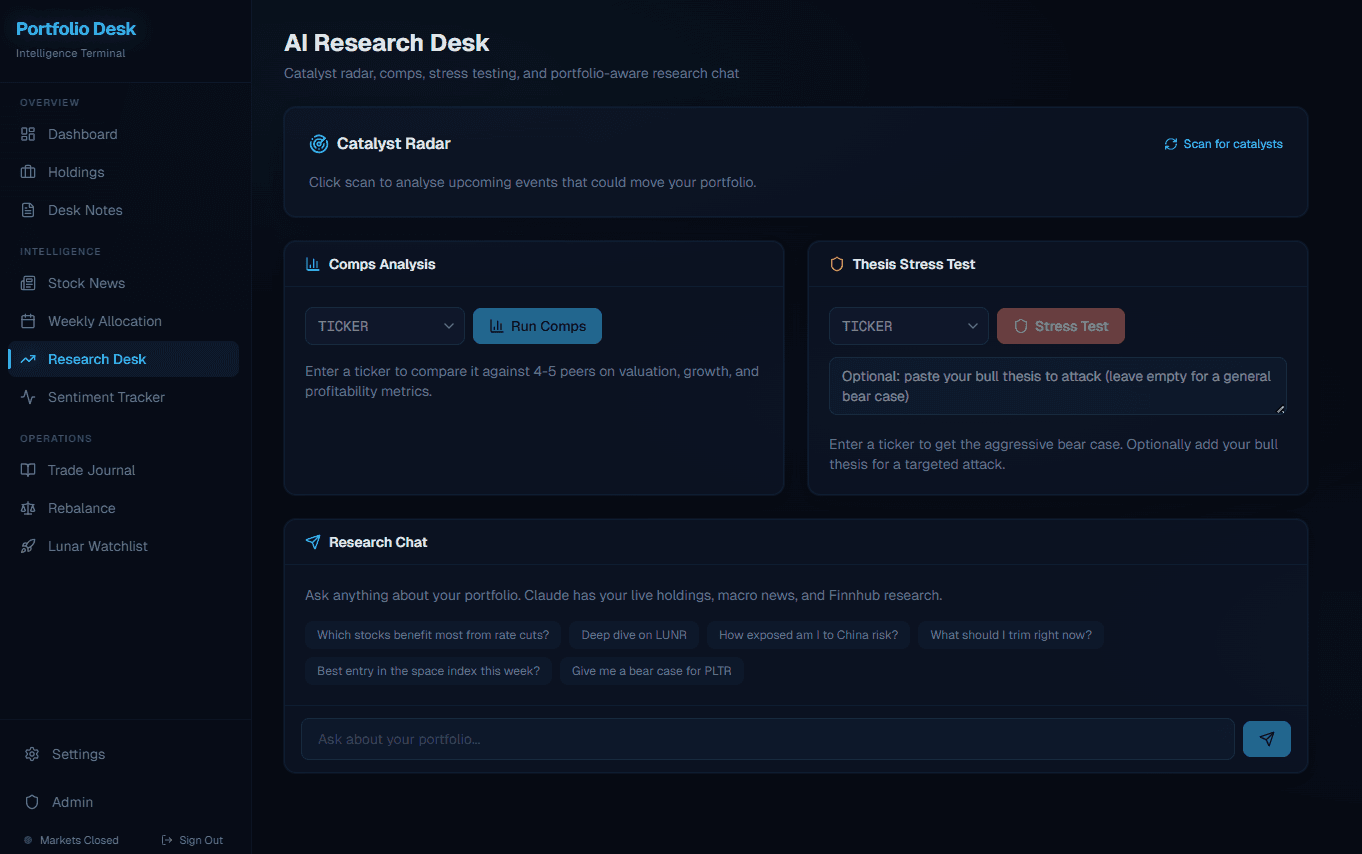The height and width of the screenshot is (854, 1362).
Task: Open Lunar Watchlist
Action: pyautogui.click(x=123, y=546)
